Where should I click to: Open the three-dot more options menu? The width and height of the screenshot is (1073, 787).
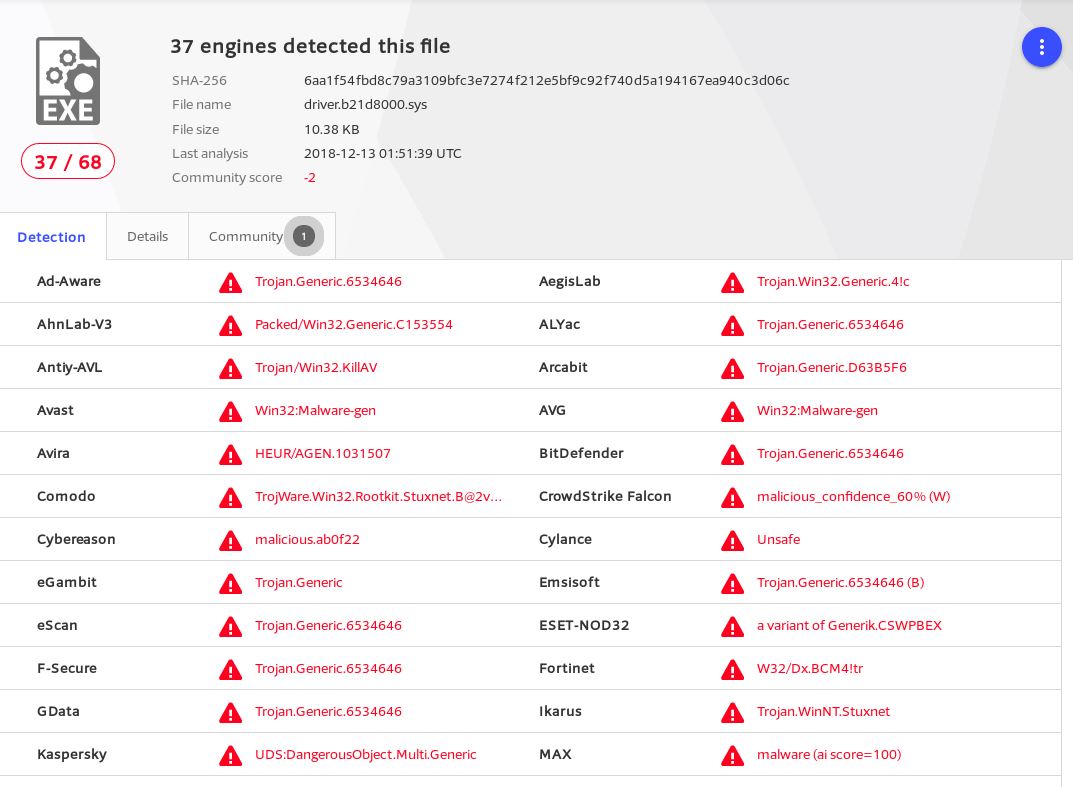(1041, 47)
